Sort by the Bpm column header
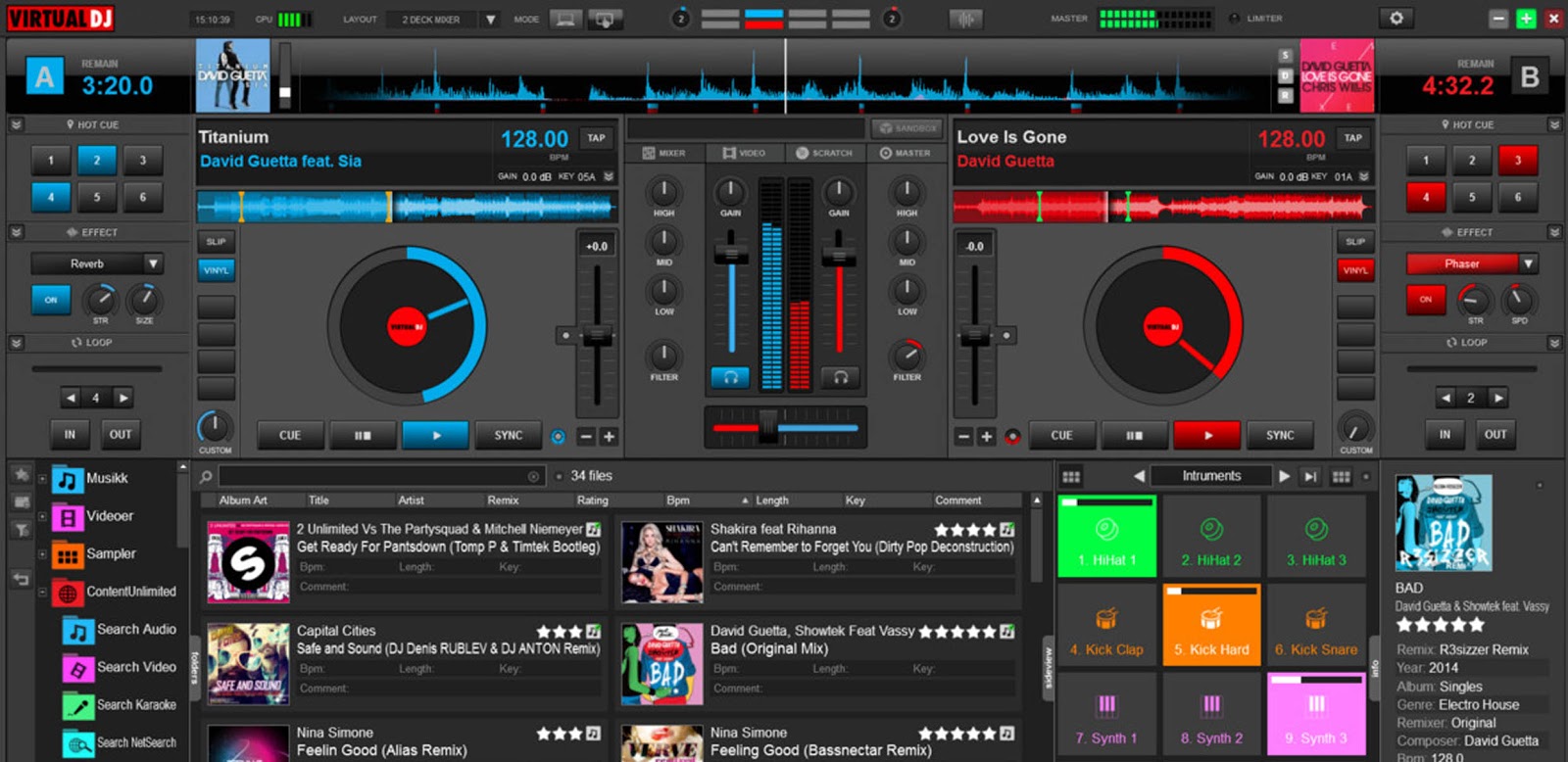Image resolution: width=1568 pixels, height=762 pixels. (x=678, y=500)
